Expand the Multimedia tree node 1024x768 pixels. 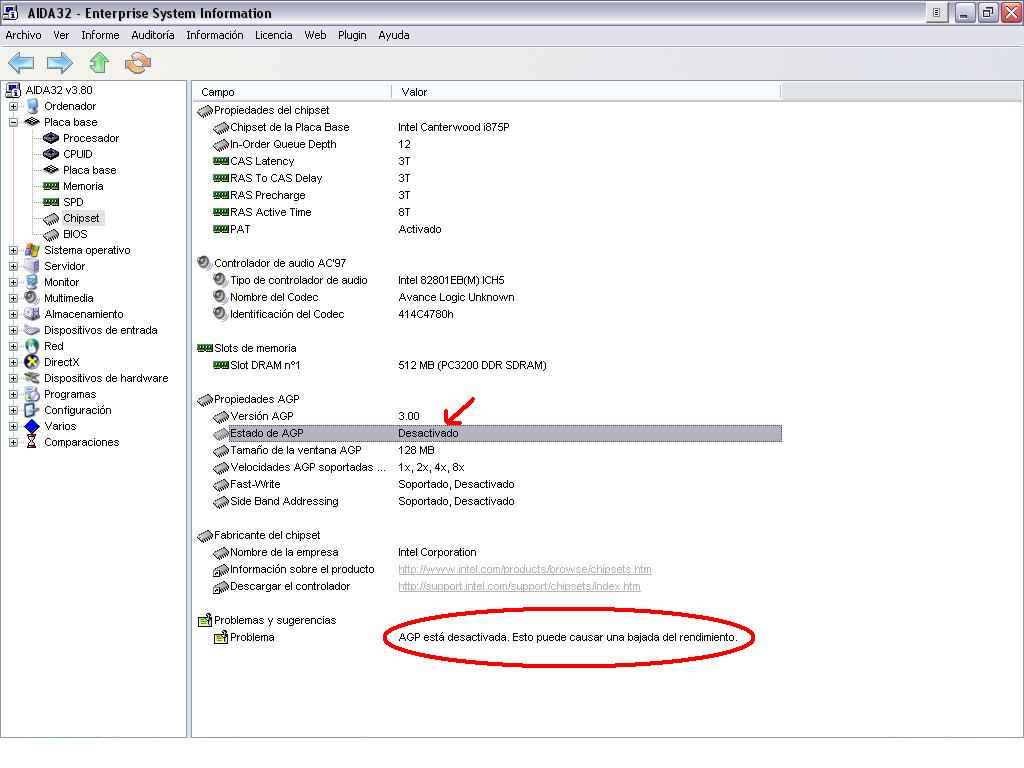(13, 298)
